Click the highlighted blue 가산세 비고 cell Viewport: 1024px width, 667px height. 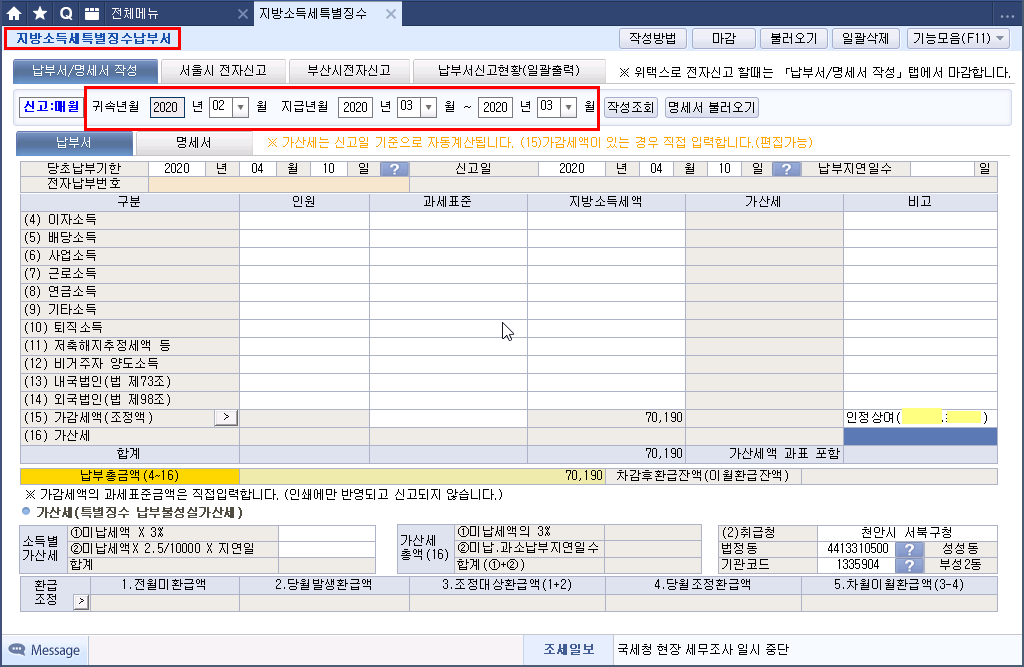coord(920,436)
